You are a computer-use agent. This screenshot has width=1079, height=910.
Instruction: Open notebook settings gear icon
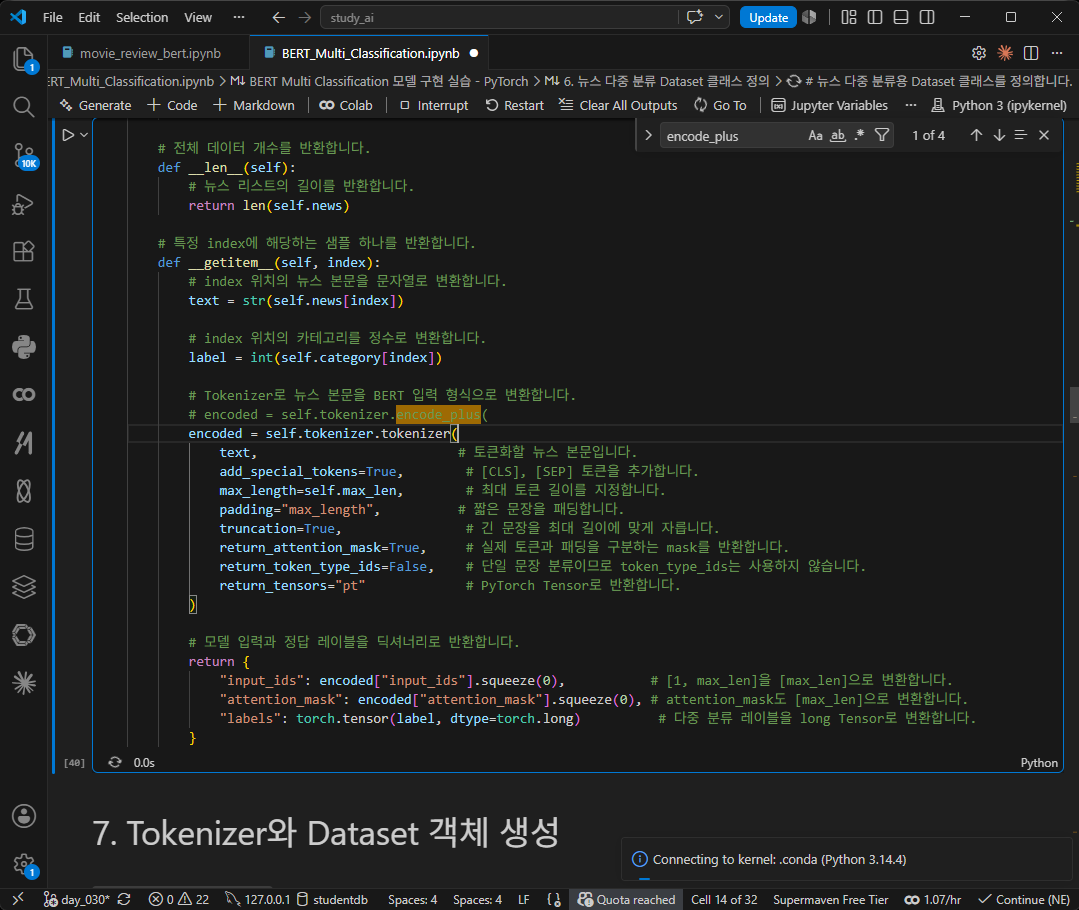point(979,53)
